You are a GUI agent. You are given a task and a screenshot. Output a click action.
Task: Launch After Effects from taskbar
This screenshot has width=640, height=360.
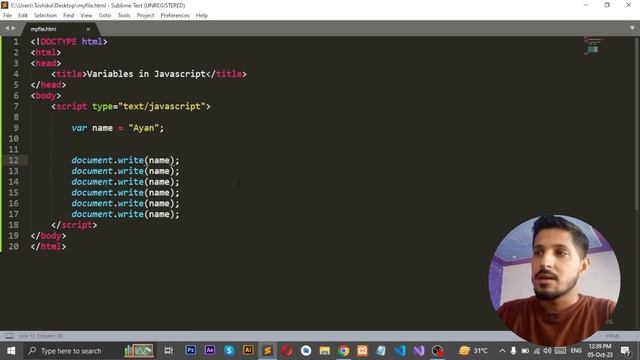(210, 350)
